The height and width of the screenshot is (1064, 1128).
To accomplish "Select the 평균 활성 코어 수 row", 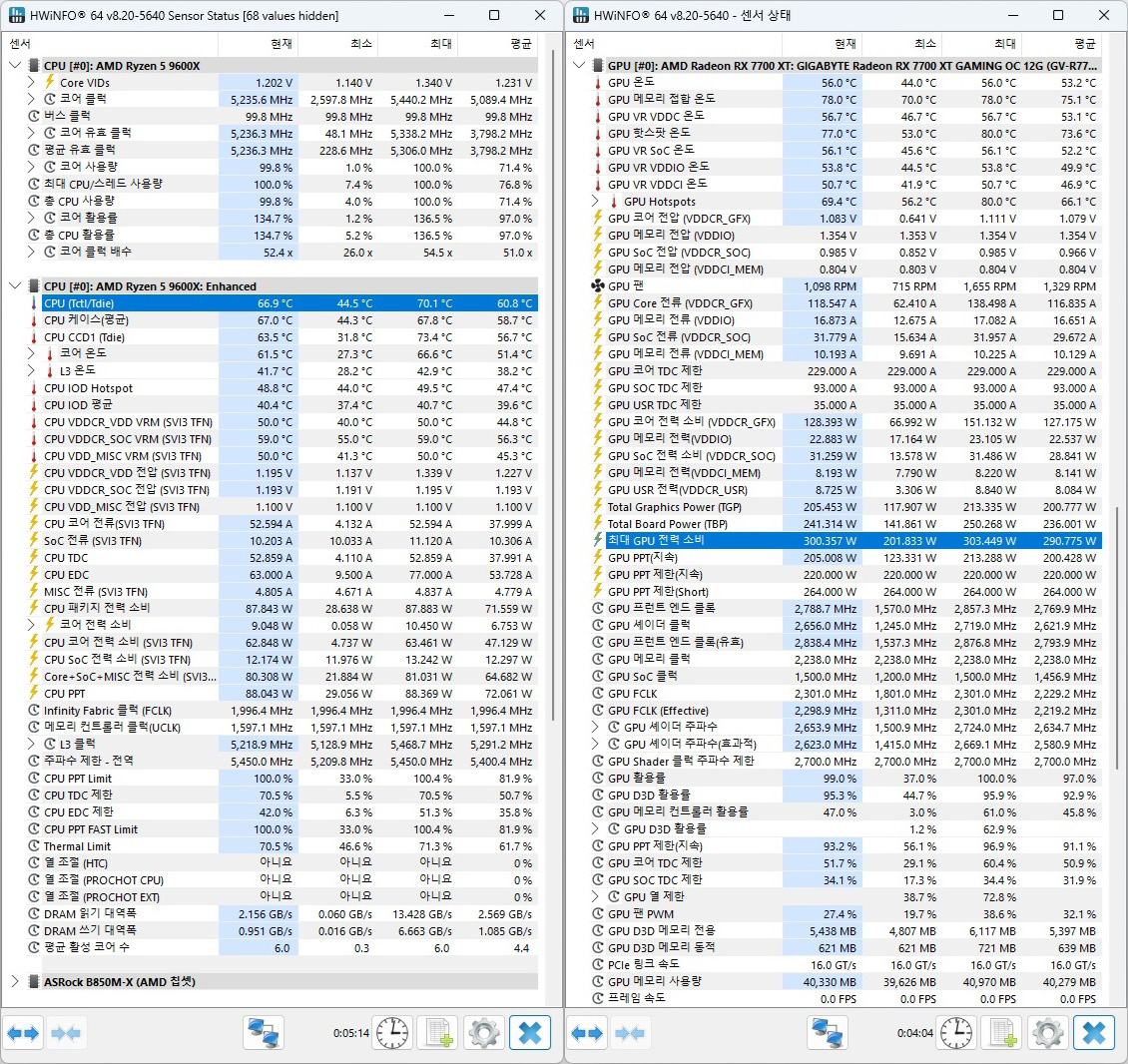I will (x=282, y=947).
